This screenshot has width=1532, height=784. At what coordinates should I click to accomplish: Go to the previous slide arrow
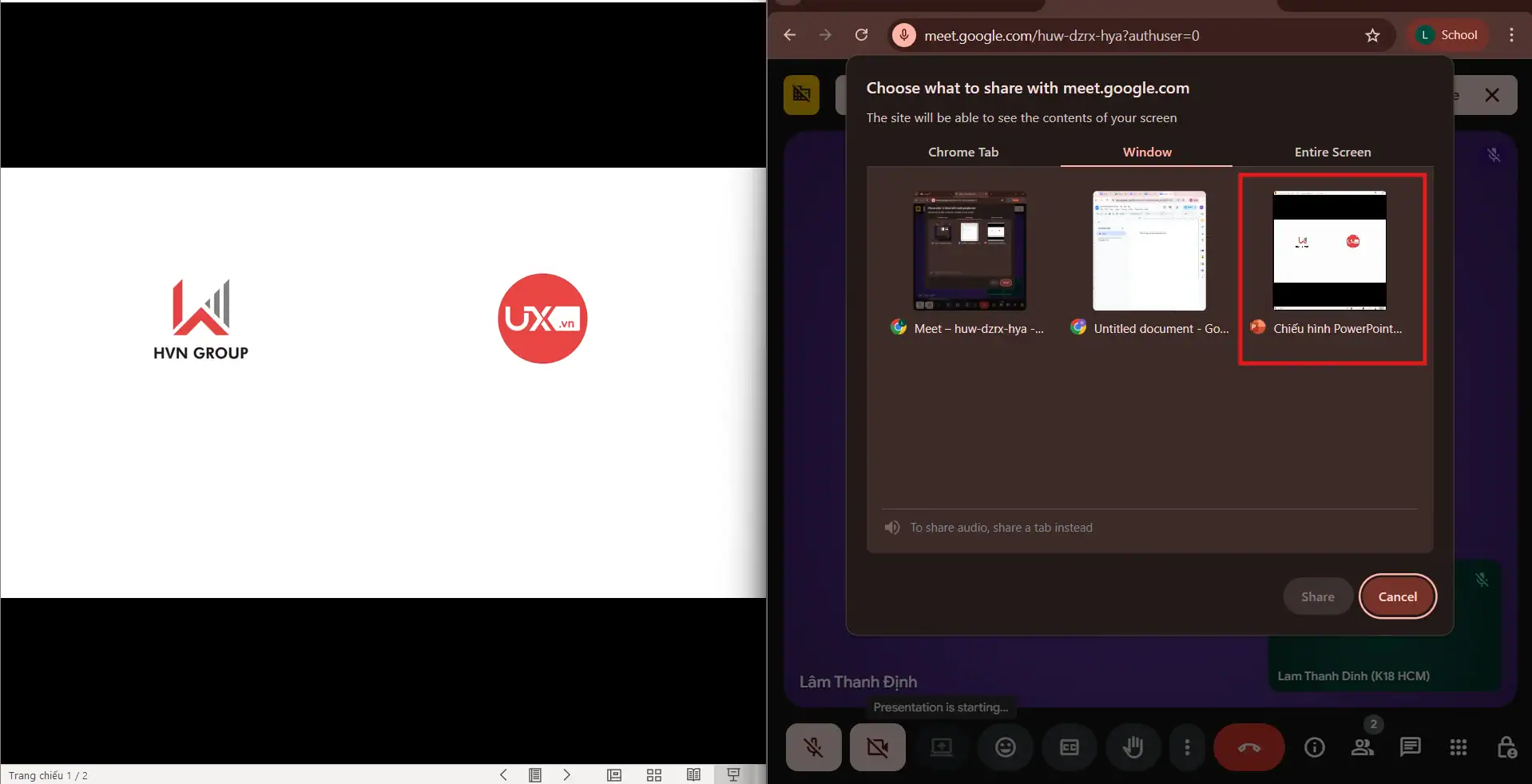tap(503, 774)
